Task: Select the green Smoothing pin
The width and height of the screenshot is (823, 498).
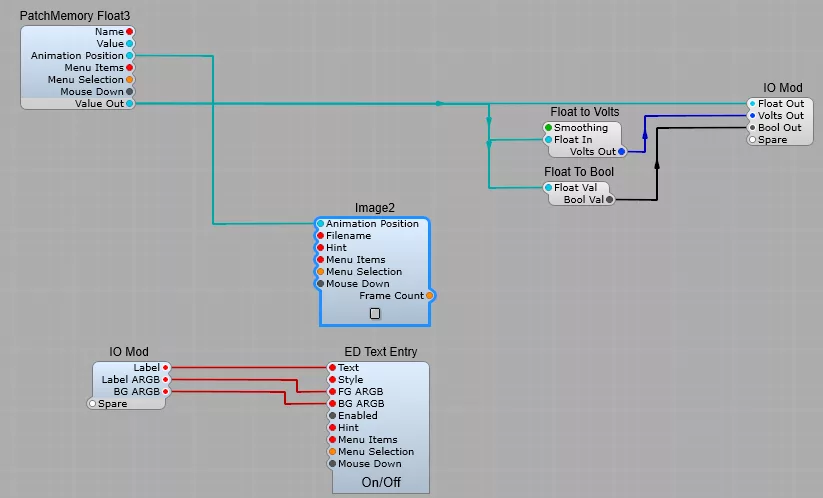Action: coord(548,128)
